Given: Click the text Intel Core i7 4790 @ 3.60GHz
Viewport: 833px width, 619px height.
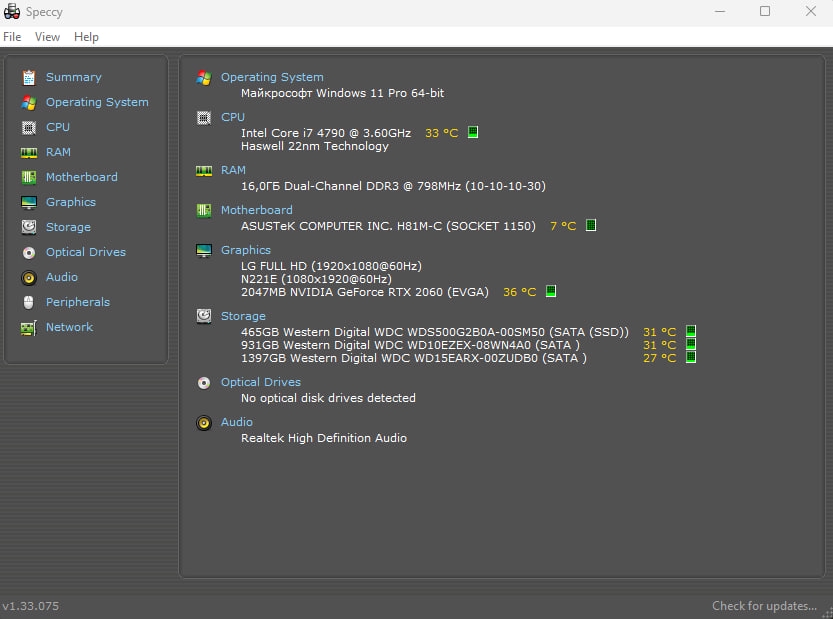Looking at the screenshot, I should tap(326, 133).
